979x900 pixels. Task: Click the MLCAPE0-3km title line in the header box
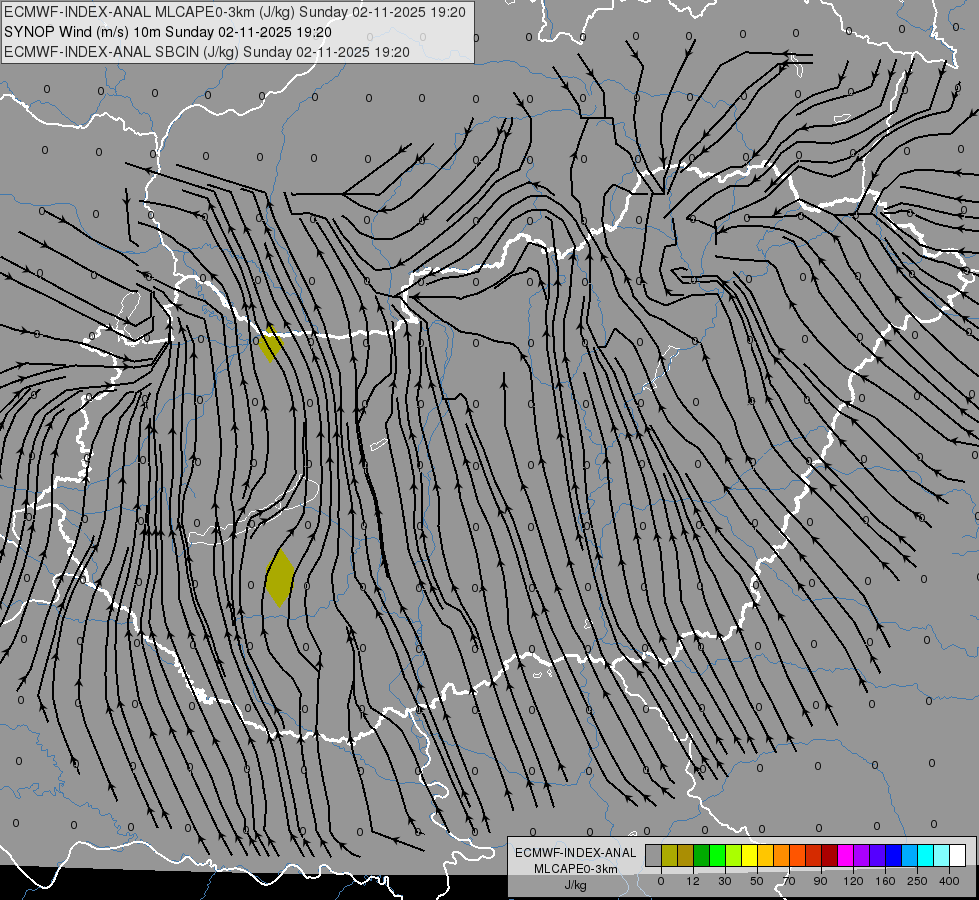pos(234,12)
